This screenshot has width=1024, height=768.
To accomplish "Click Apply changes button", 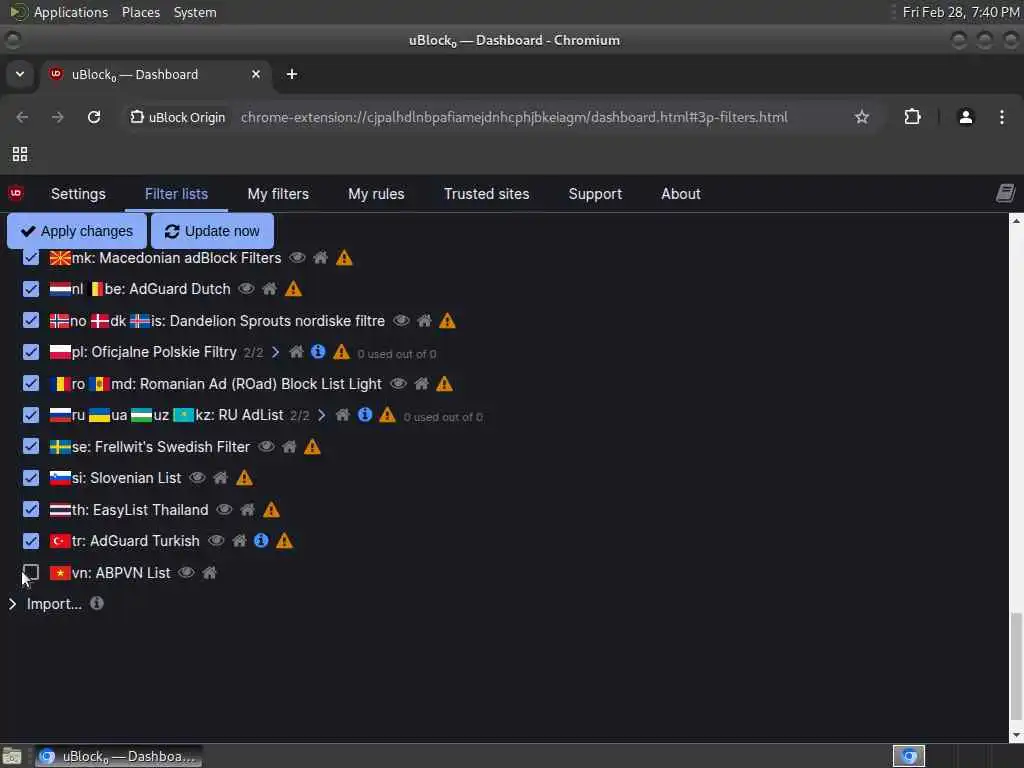I will [77, 231].
